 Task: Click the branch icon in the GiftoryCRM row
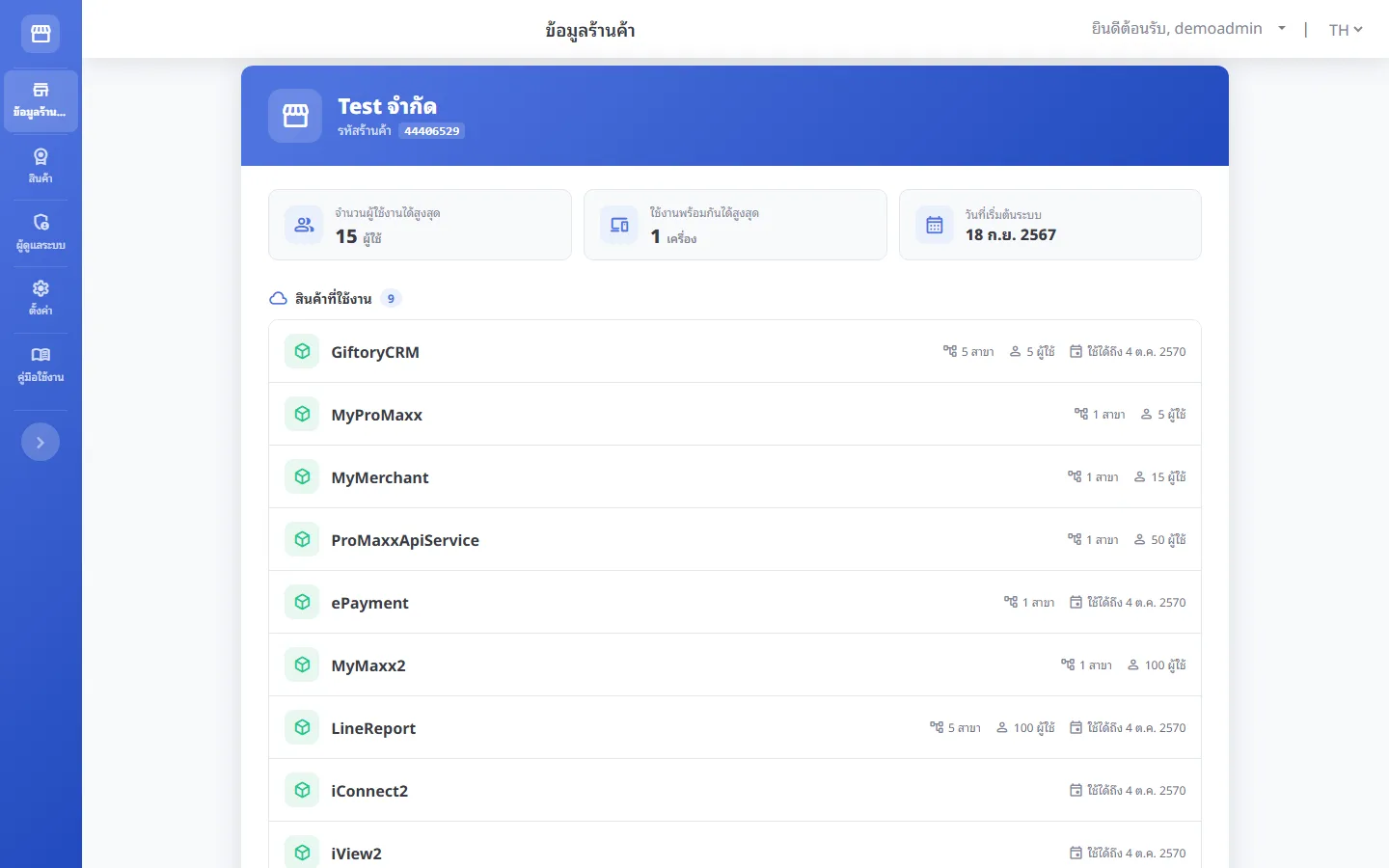click(950, 351)
